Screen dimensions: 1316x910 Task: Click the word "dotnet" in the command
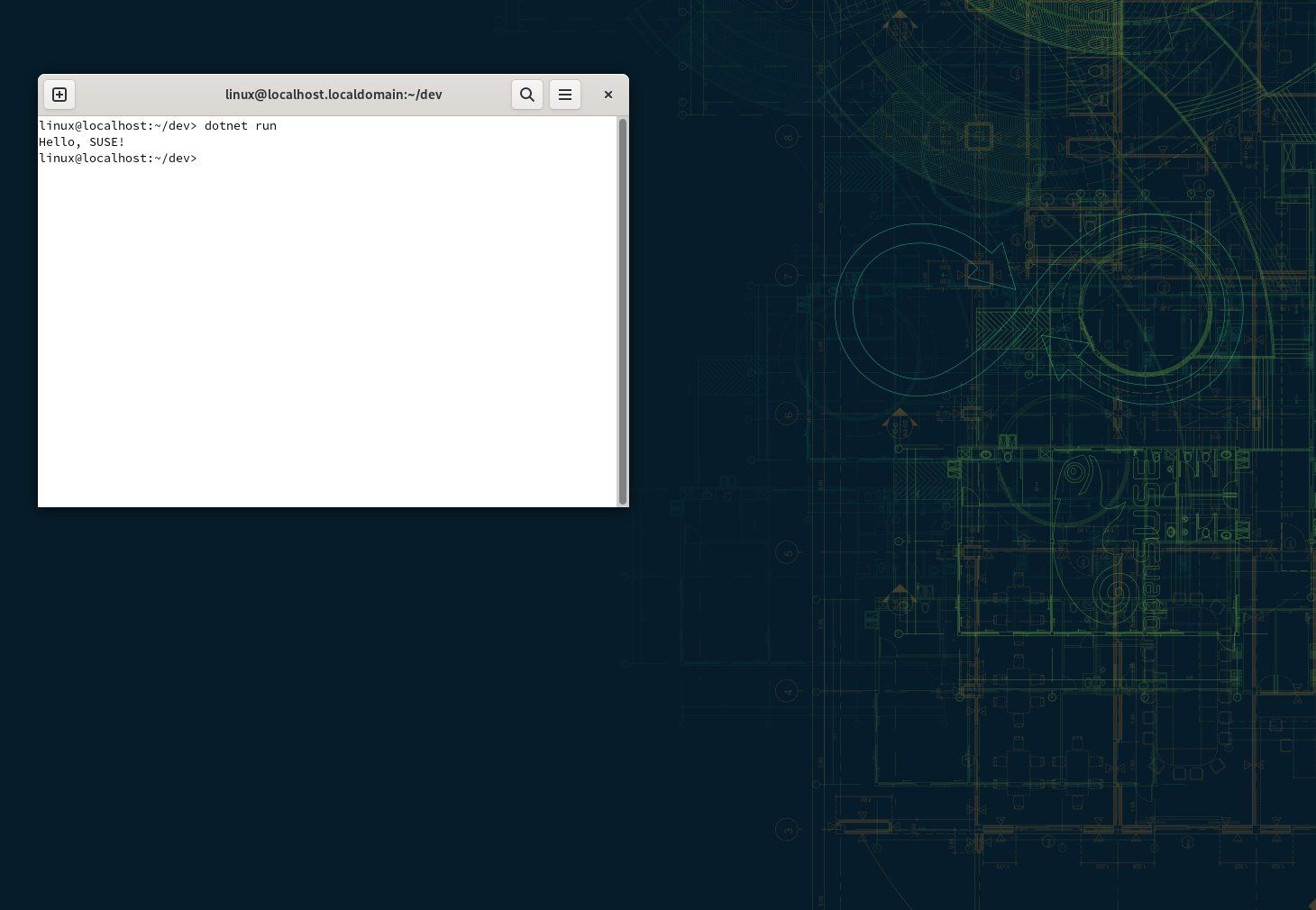pos(225,126)
